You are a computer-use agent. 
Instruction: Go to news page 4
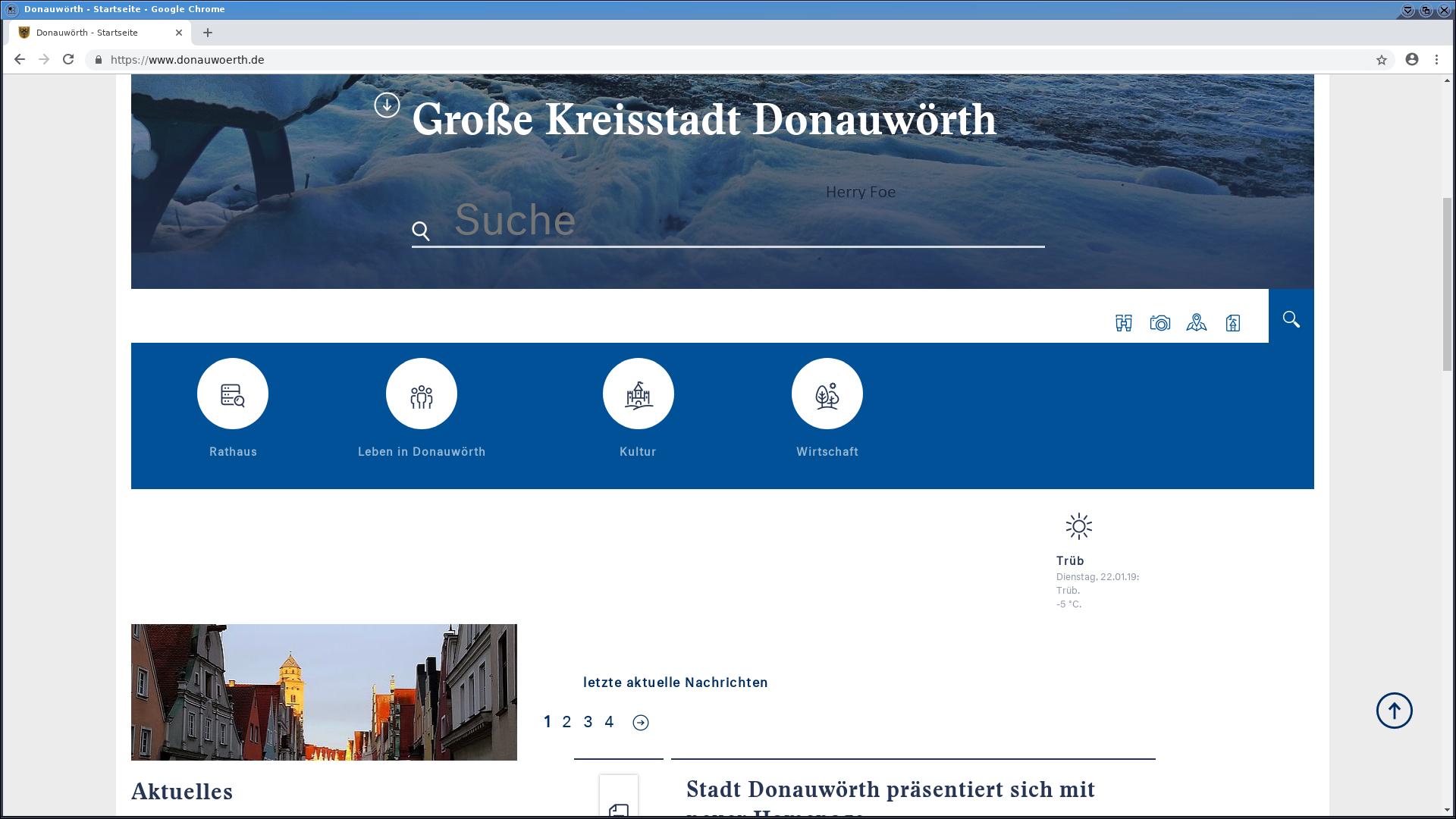609,722
